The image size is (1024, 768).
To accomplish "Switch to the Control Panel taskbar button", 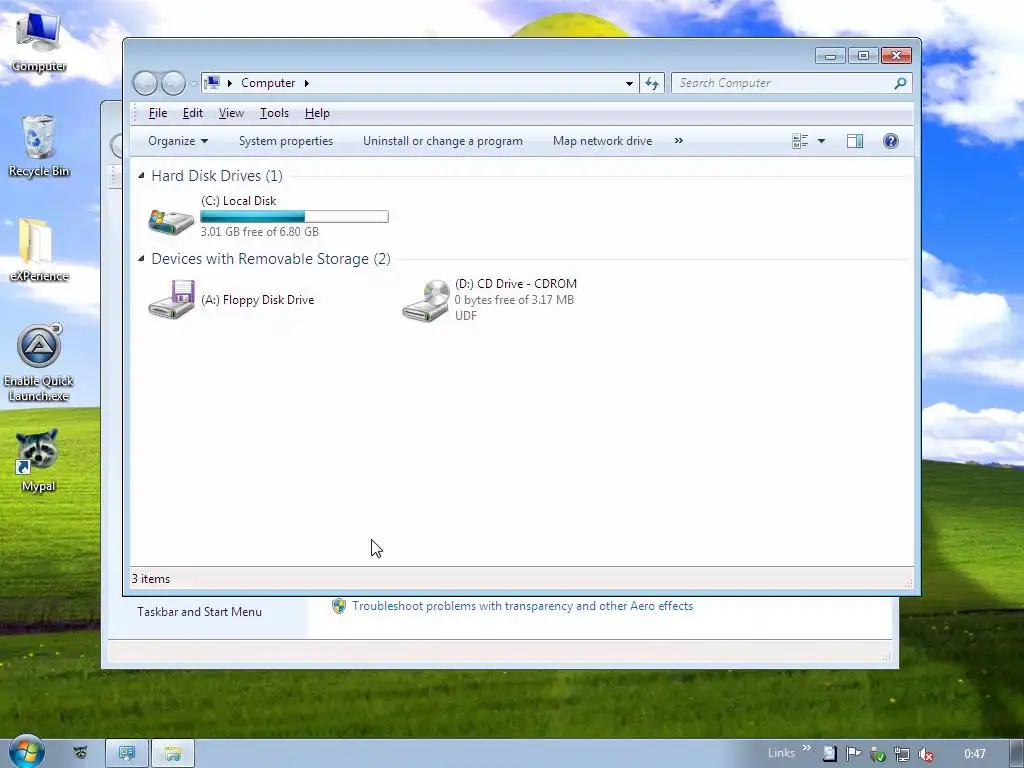I will tap(127, 754).
